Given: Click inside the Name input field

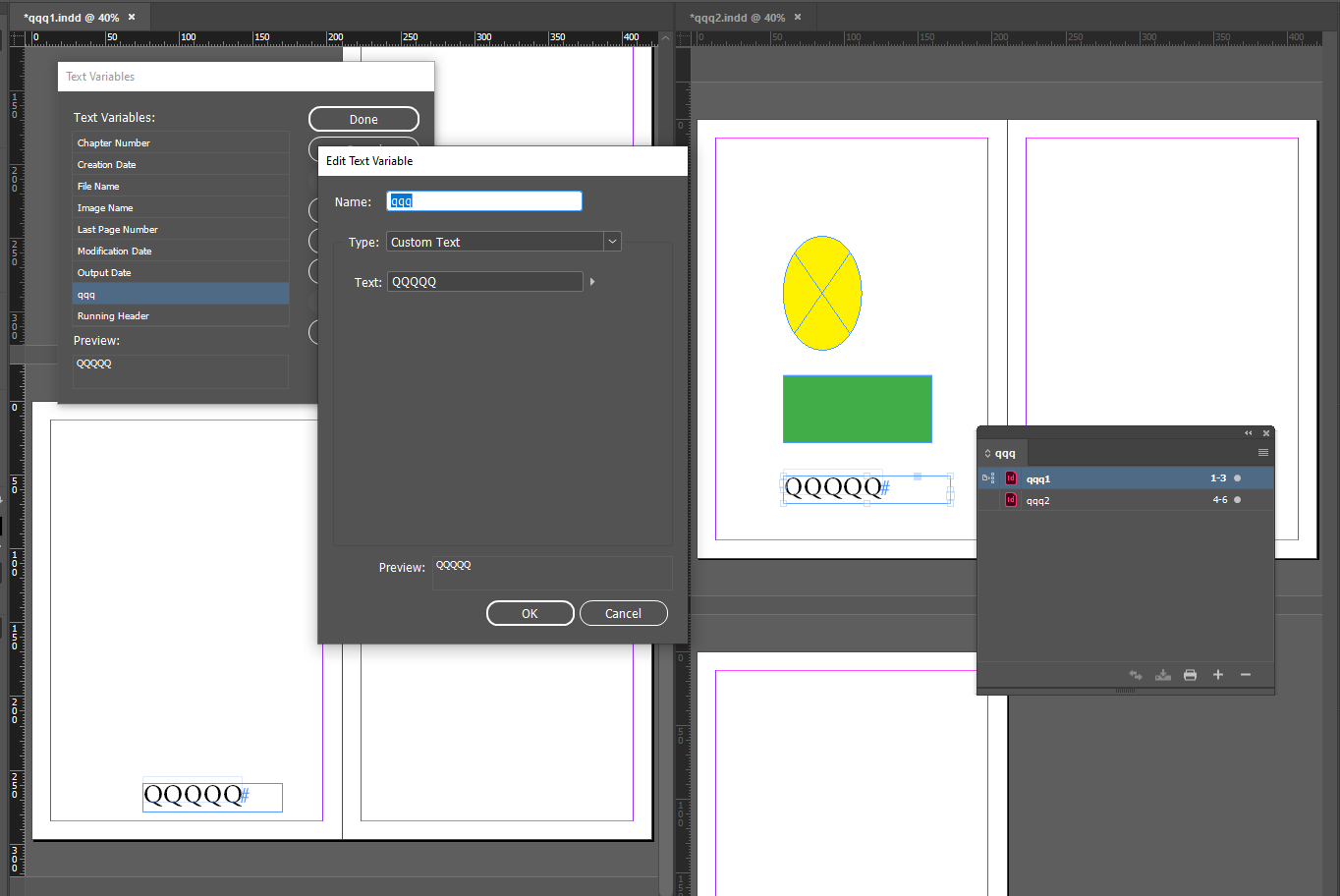Looking at the screenshot, I should (x=483, y=200).
